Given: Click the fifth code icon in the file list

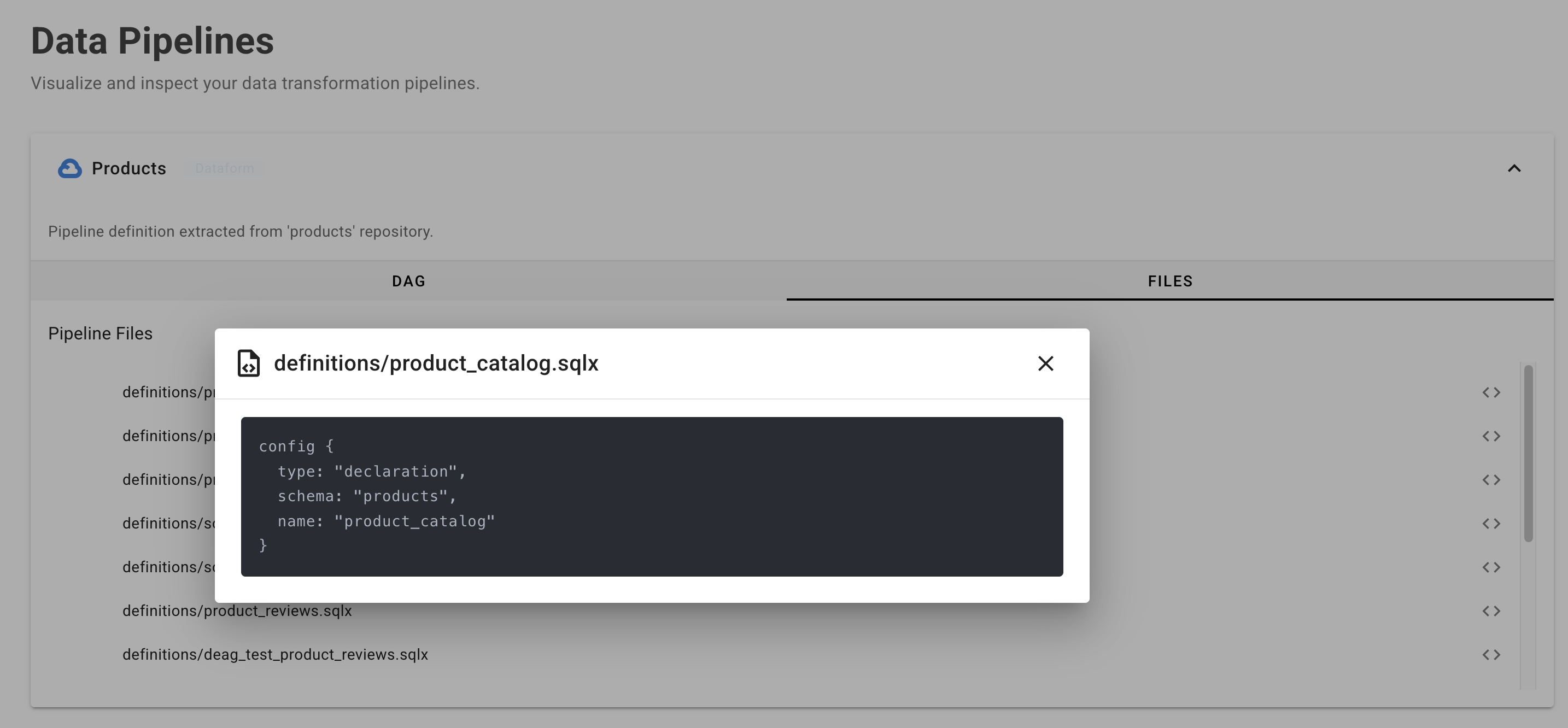Looking at the screenshot, I should (1492, 567).
